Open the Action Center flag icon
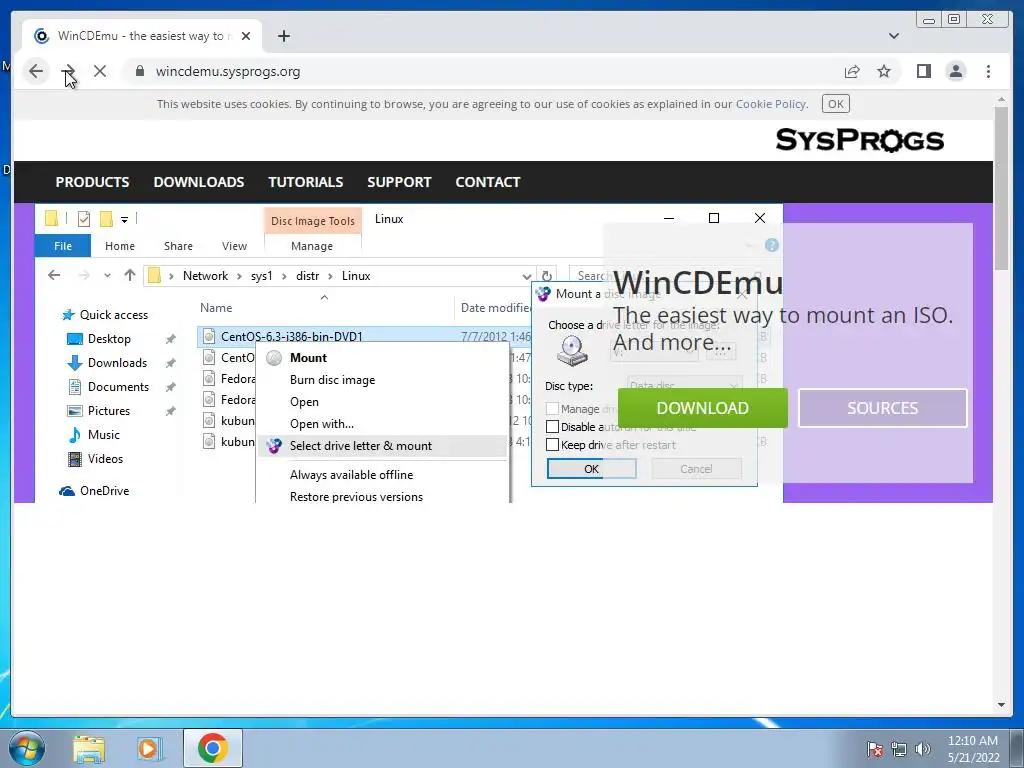Image resolution: width=1024 pixels, height=768 pixels. [875, 749]
